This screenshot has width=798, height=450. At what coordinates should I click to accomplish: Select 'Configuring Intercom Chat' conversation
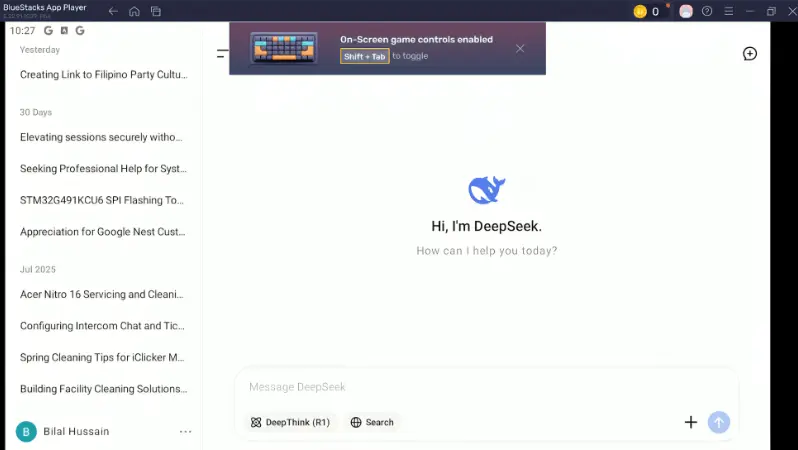102,326
